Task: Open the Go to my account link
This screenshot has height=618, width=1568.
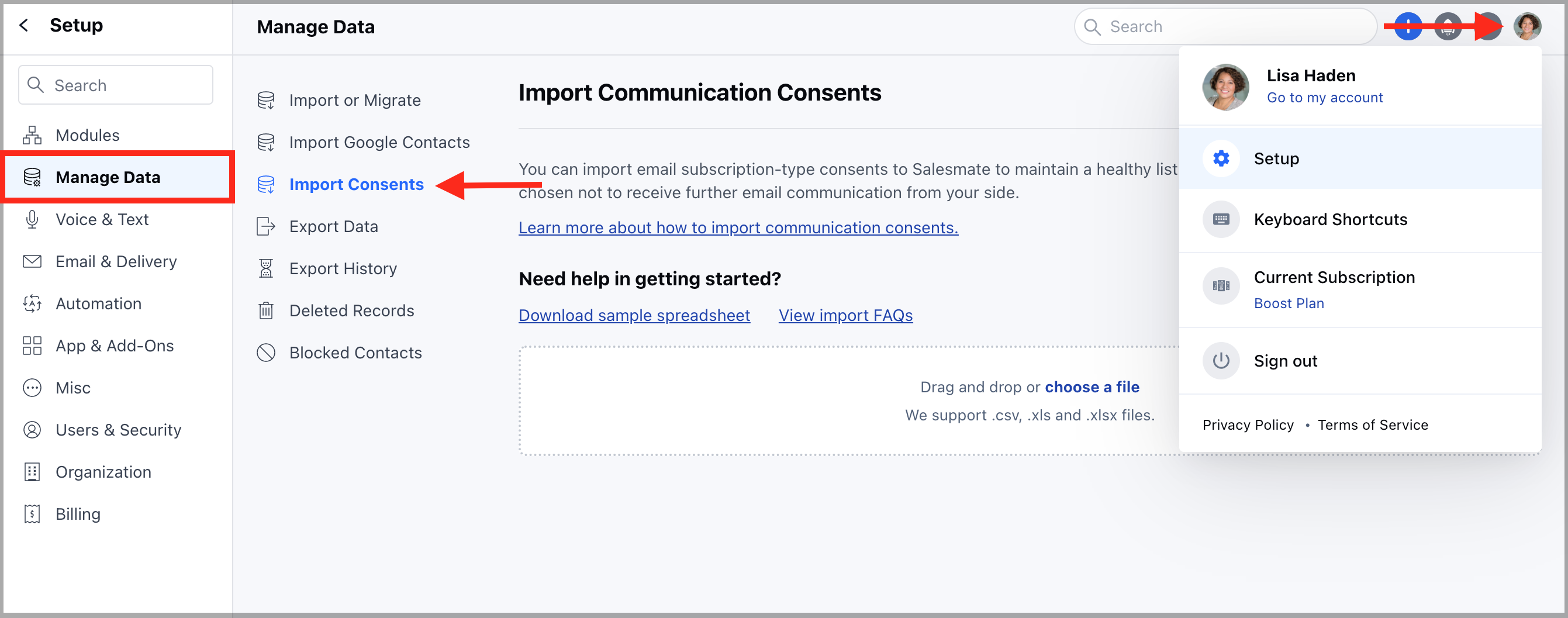Action: tap(1325, 97)
